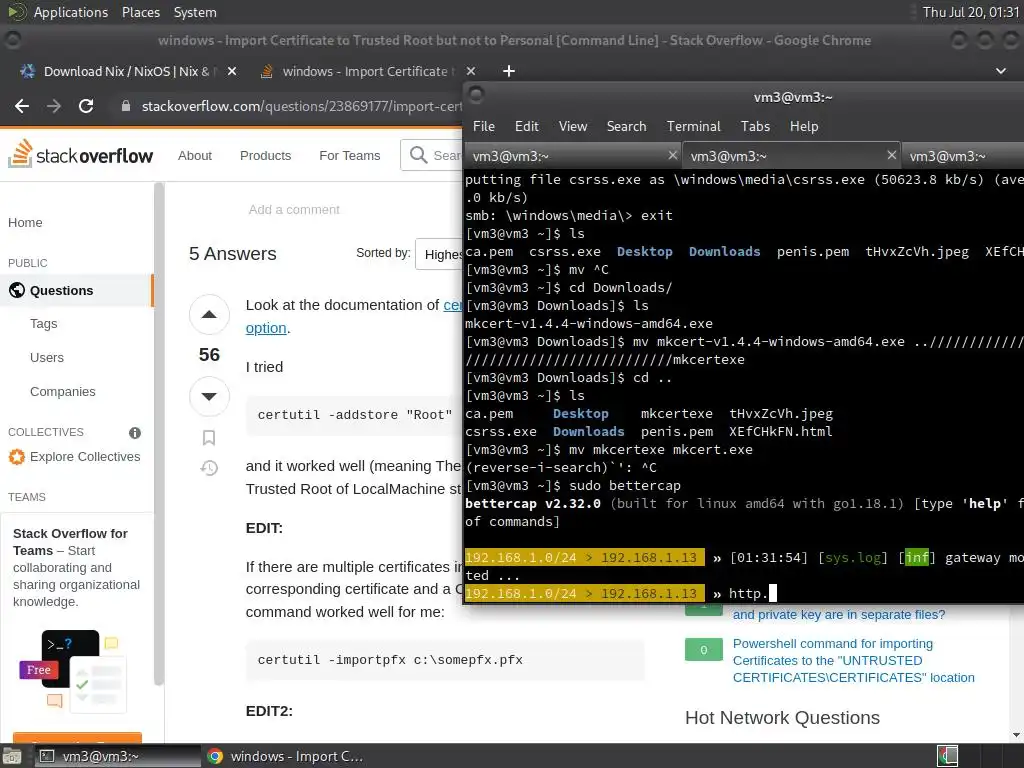Screen dimensions: 1024x768
Task: Close the Download Nix tab
Action: (x=232, y=71)
